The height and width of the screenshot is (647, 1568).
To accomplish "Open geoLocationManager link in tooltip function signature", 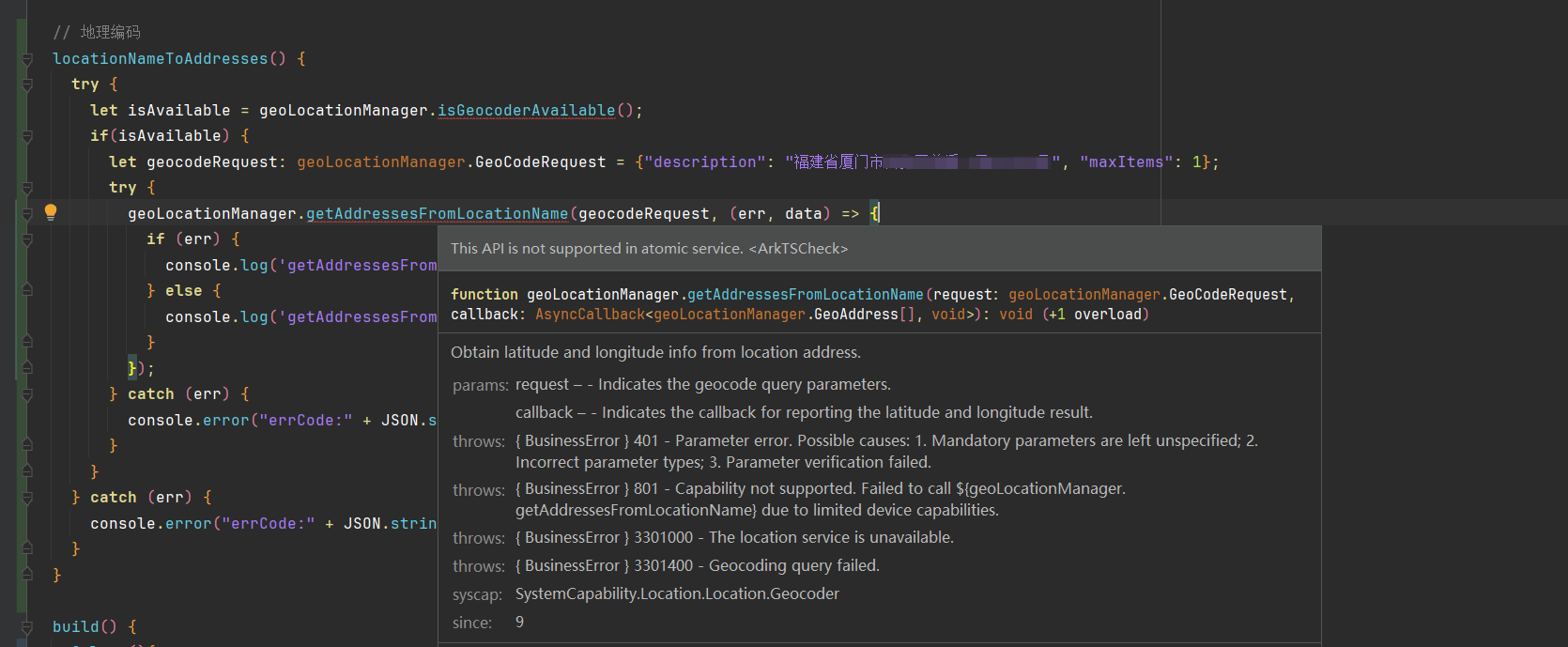I will coord(602,295).
